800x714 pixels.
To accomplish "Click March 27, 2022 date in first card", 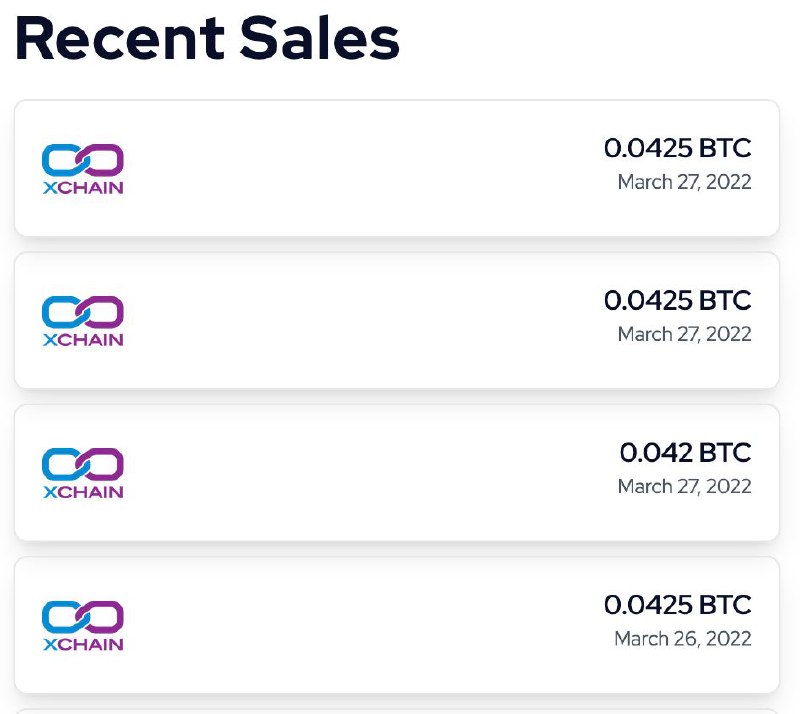I will tap(684, 182).
